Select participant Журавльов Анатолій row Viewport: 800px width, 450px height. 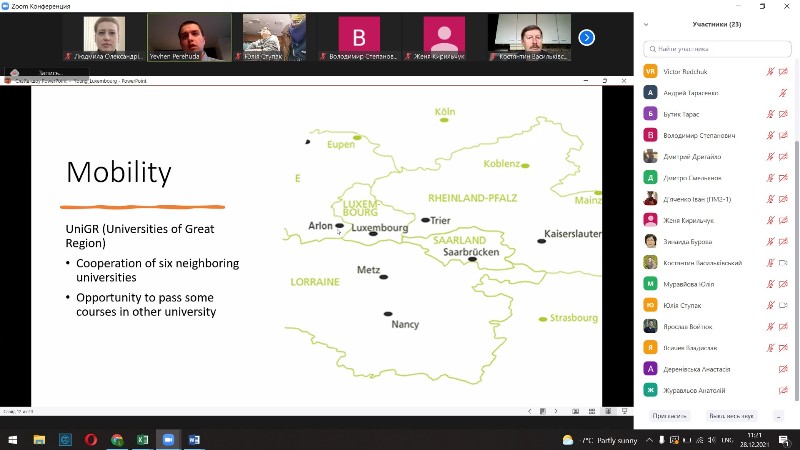click(716, 390)
